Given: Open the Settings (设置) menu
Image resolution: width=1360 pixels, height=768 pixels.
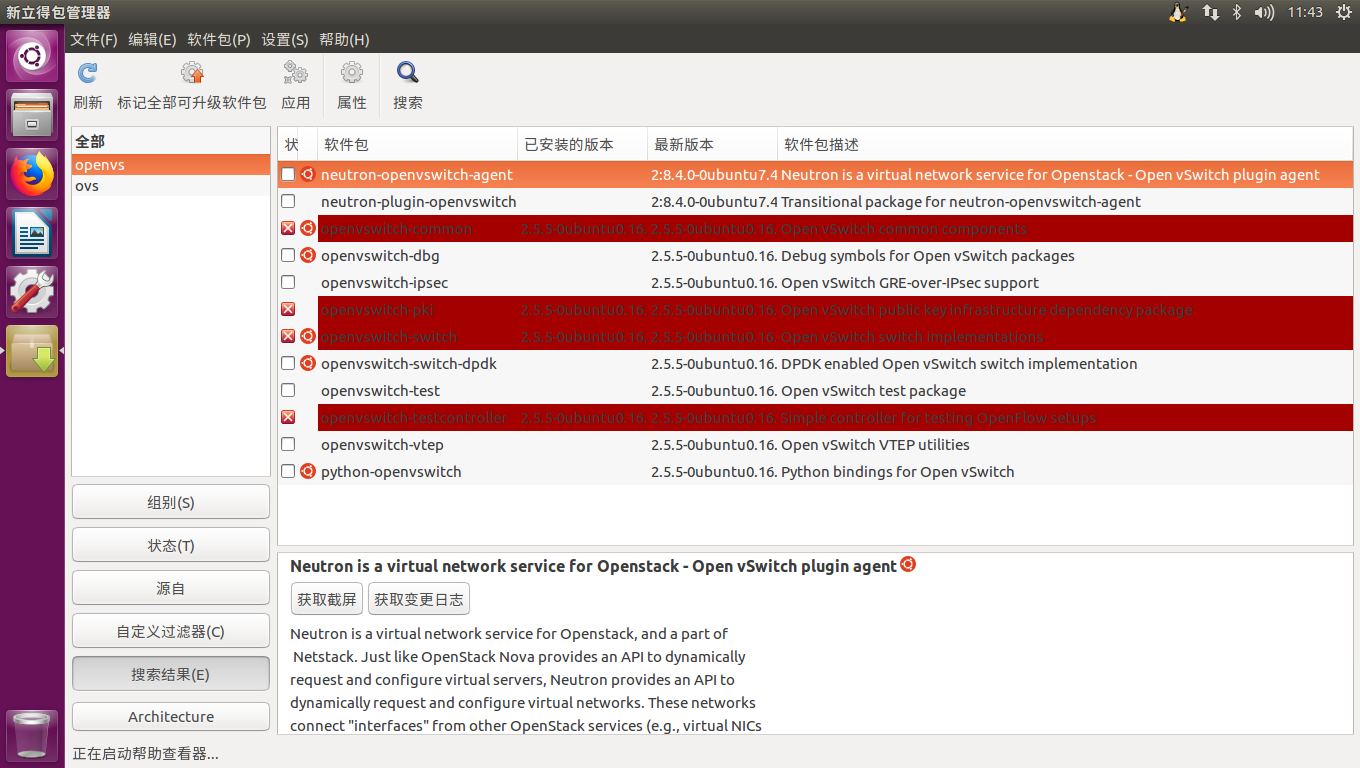Looking at the screenshot, I should [285, 39].
